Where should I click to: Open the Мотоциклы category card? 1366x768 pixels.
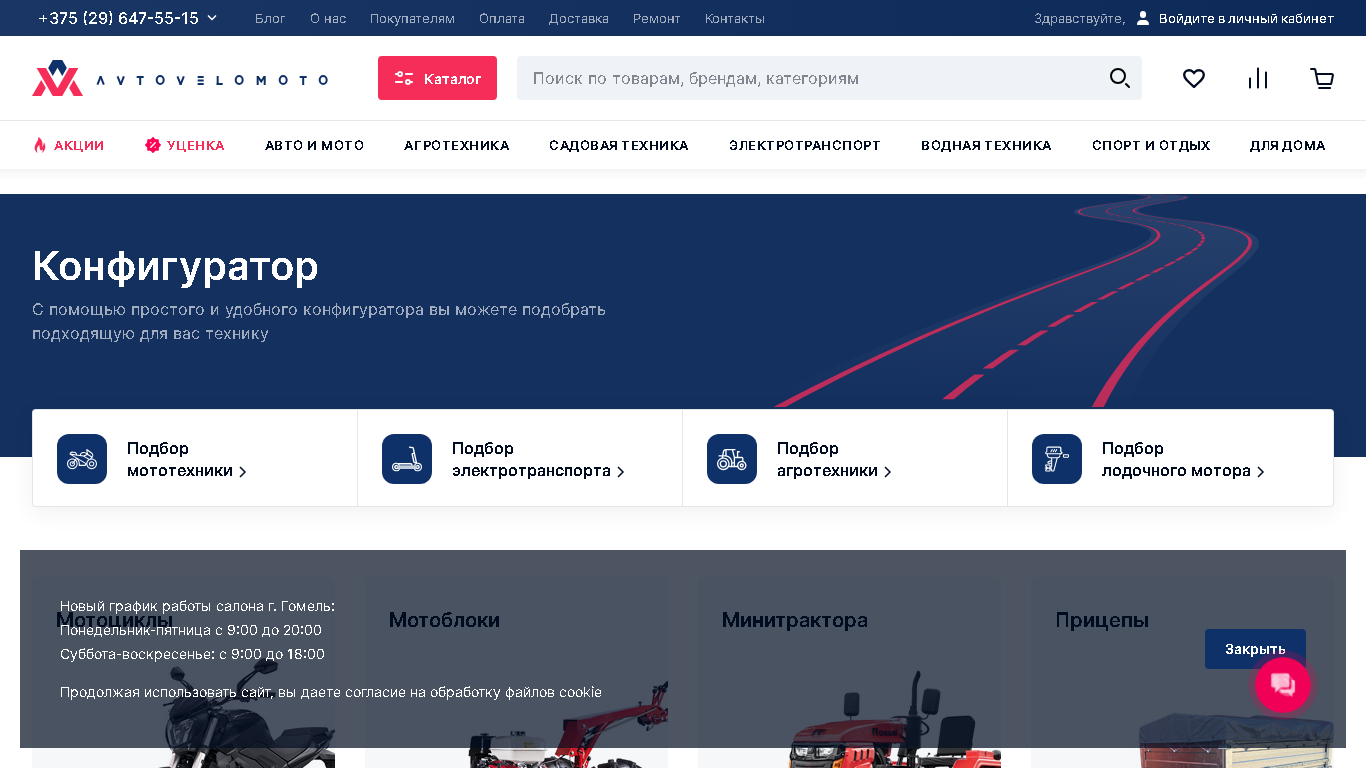tap(183, 672)
